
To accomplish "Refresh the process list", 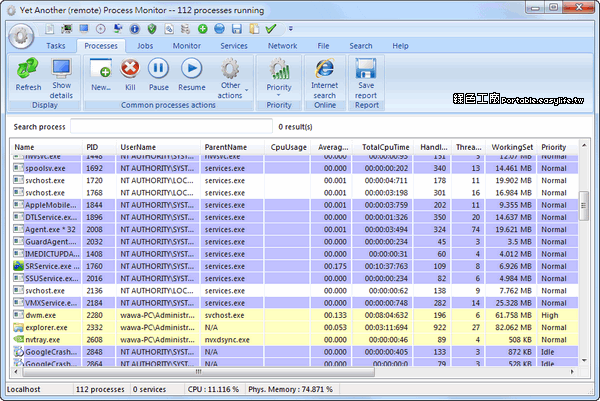I will (x=28, y=75).
